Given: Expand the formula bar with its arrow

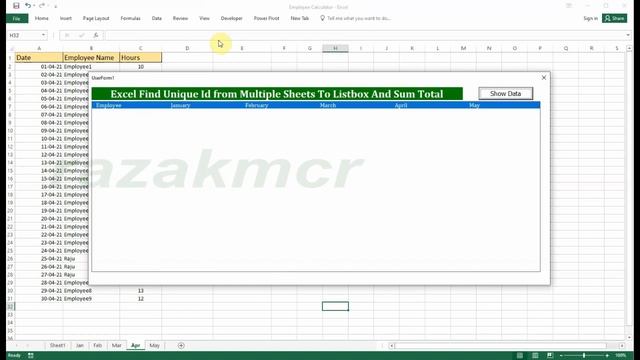Looking at the screenshot, I should tap(628, 36).
